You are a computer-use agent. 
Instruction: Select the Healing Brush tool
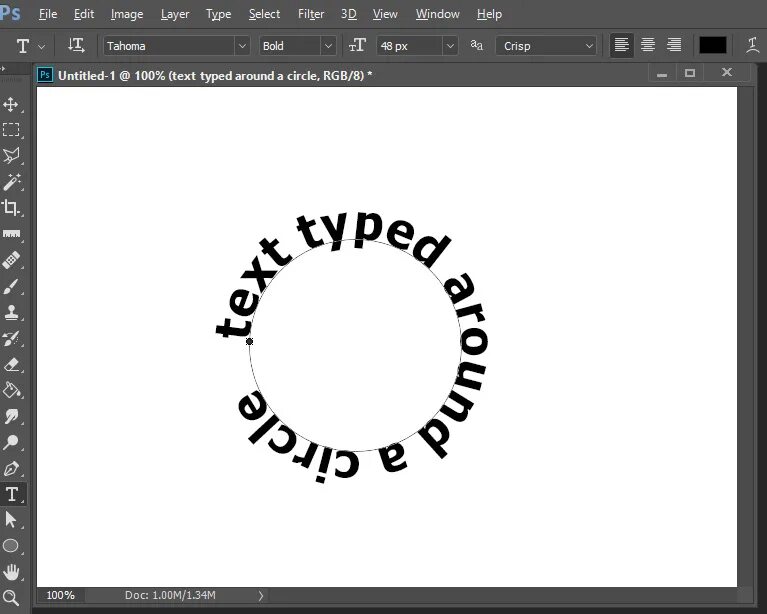click(11, 260)
